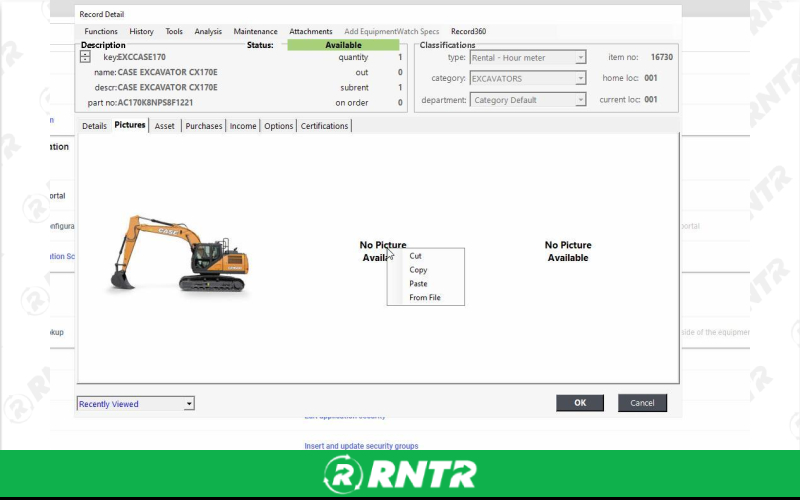800x500 pixels.
Task: Open the Certifications tab
Action: (x=324, y=126)
